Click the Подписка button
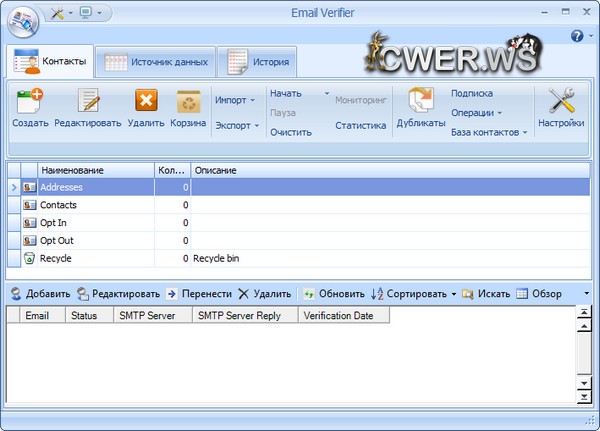Screen dimensions: 600x431 [471, 93]
